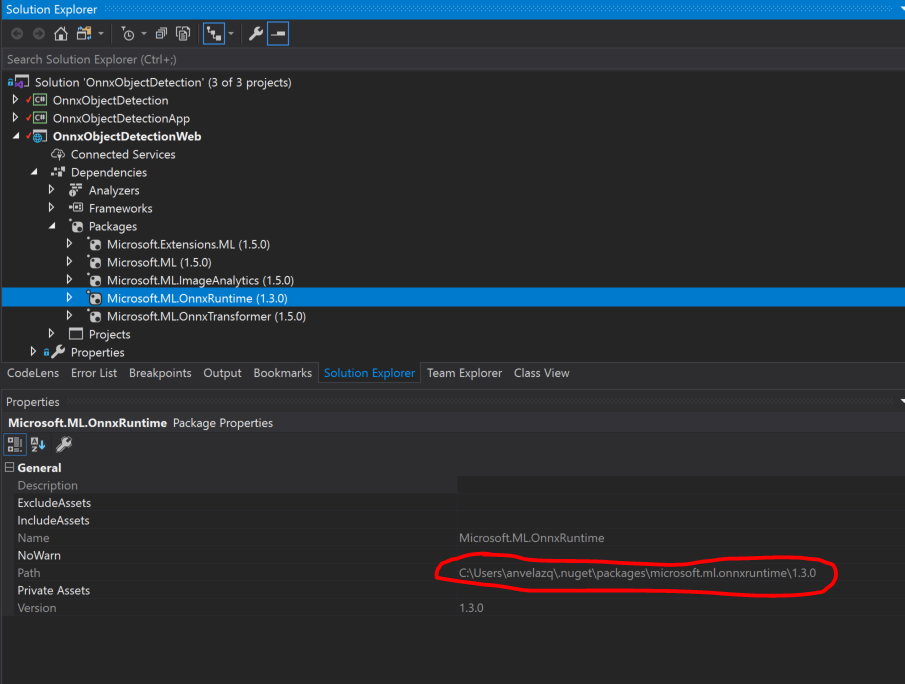Click the Back navigation arrow in Solution Explorer

coord(17,33)
